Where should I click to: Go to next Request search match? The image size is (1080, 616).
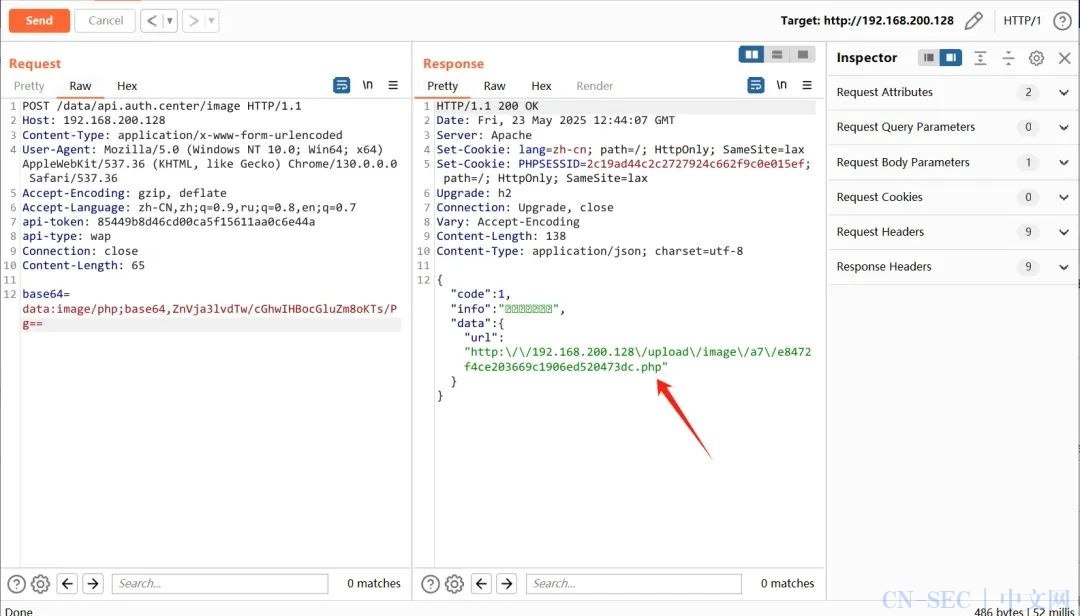pyautogui.click(x=93, y=584)
